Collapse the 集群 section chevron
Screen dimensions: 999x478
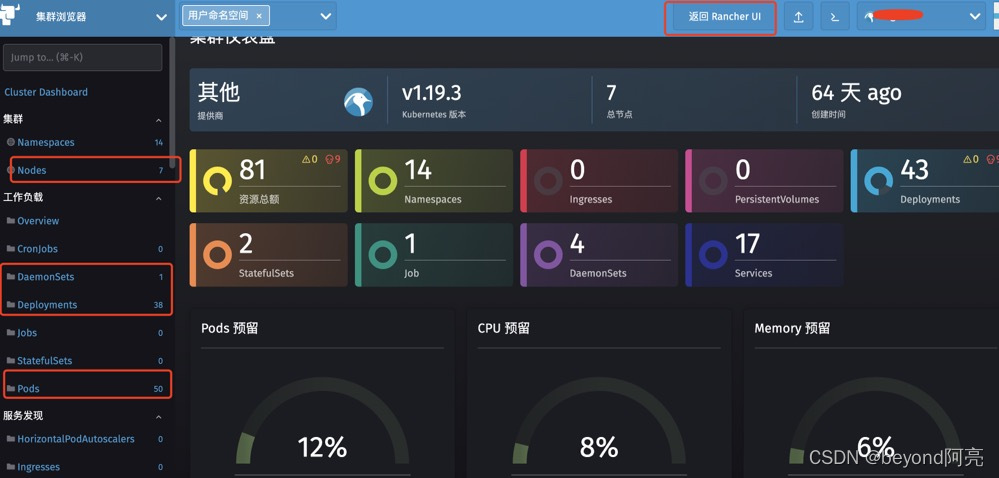tap(159, 120)
